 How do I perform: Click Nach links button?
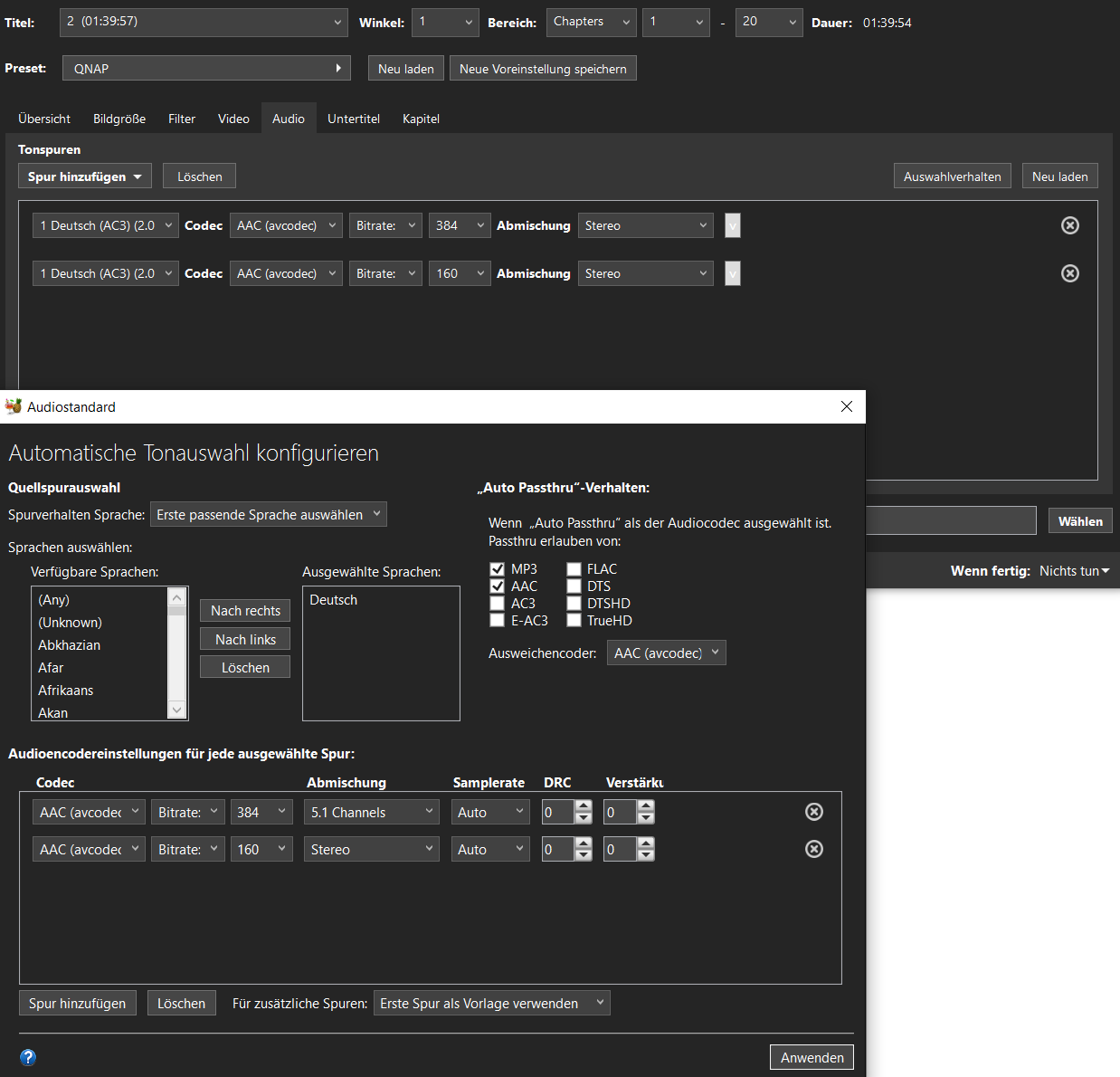click(245, 639)
